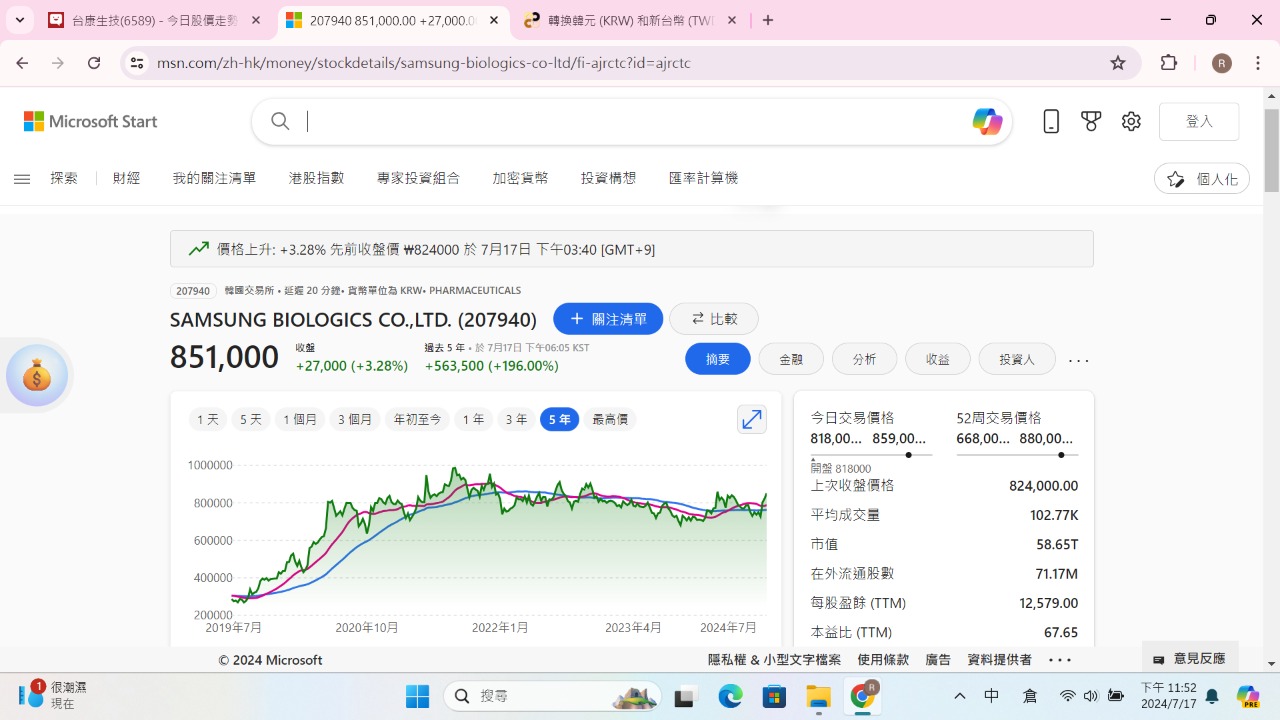Open the compare stocks icon
The height and width of the screenshot is (720, 1280).
pos(714,318)
